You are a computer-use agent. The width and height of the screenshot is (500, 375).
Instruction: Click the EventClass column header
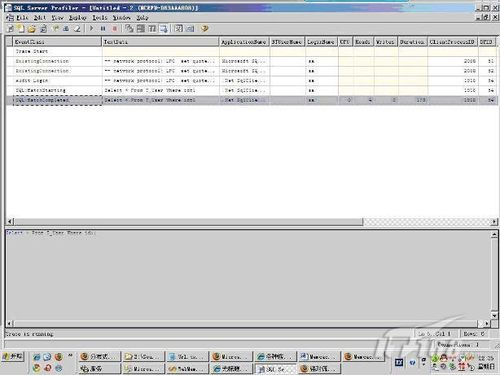pyautogui.click(x=57, y=42)
